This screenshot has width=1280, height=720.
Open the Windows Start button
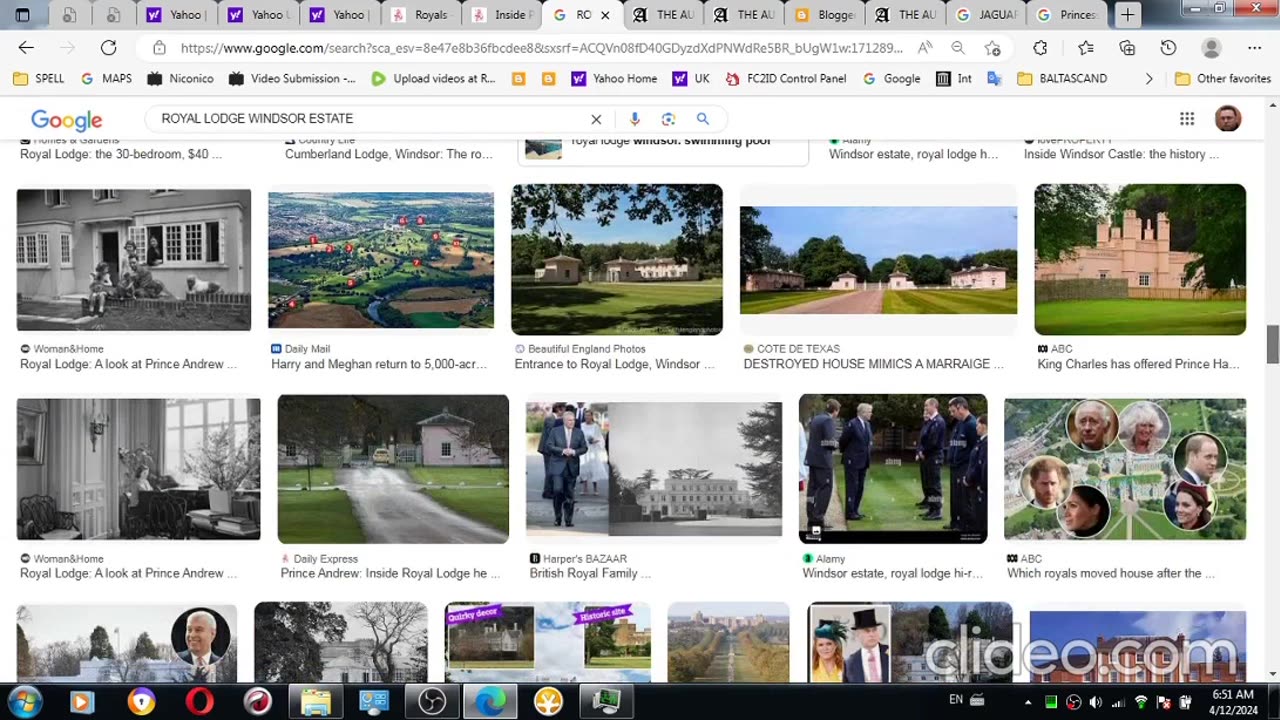[x=22, y=701]
